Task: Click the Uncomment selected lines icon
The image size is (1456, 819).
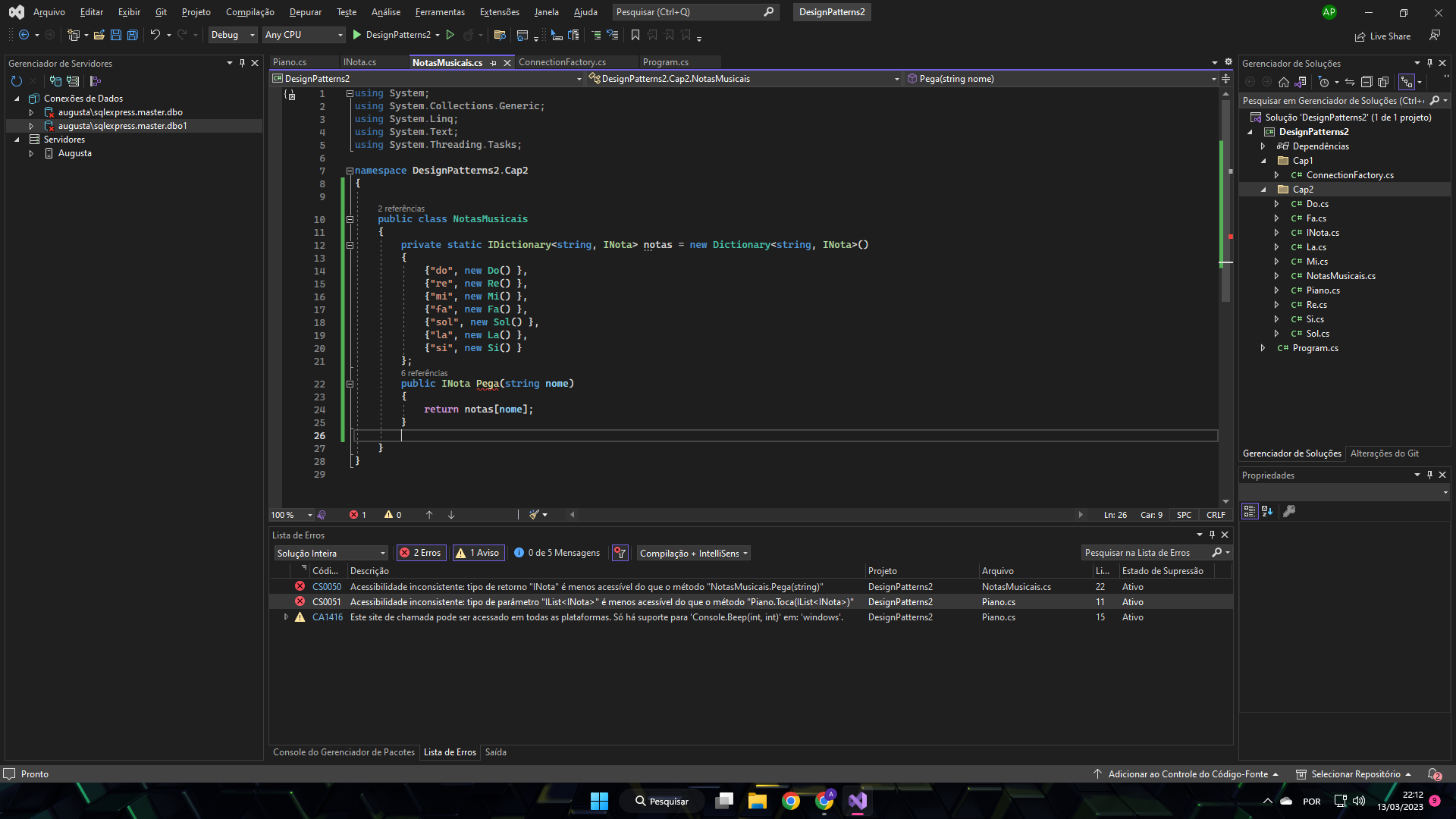Action: click(612, 35)
